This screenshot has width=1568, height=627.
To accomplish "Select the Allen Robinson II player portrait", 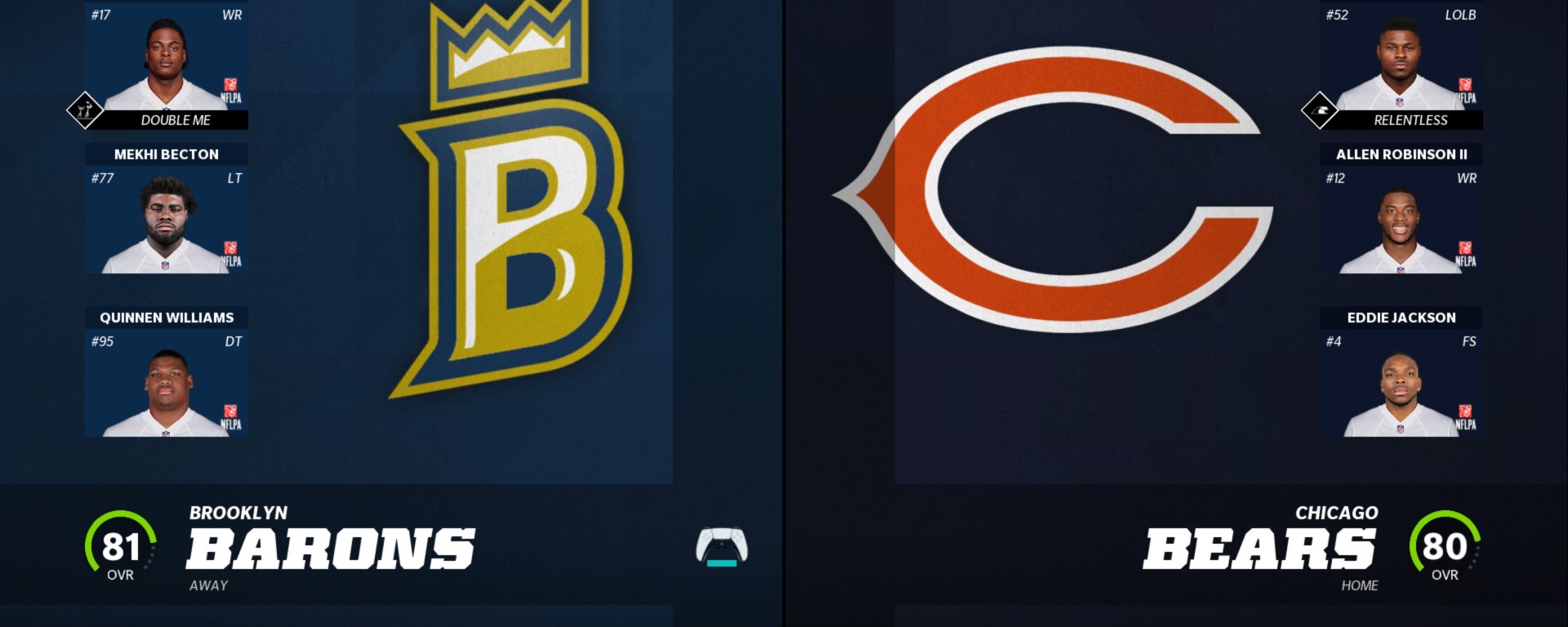I will coord(1401,220).
